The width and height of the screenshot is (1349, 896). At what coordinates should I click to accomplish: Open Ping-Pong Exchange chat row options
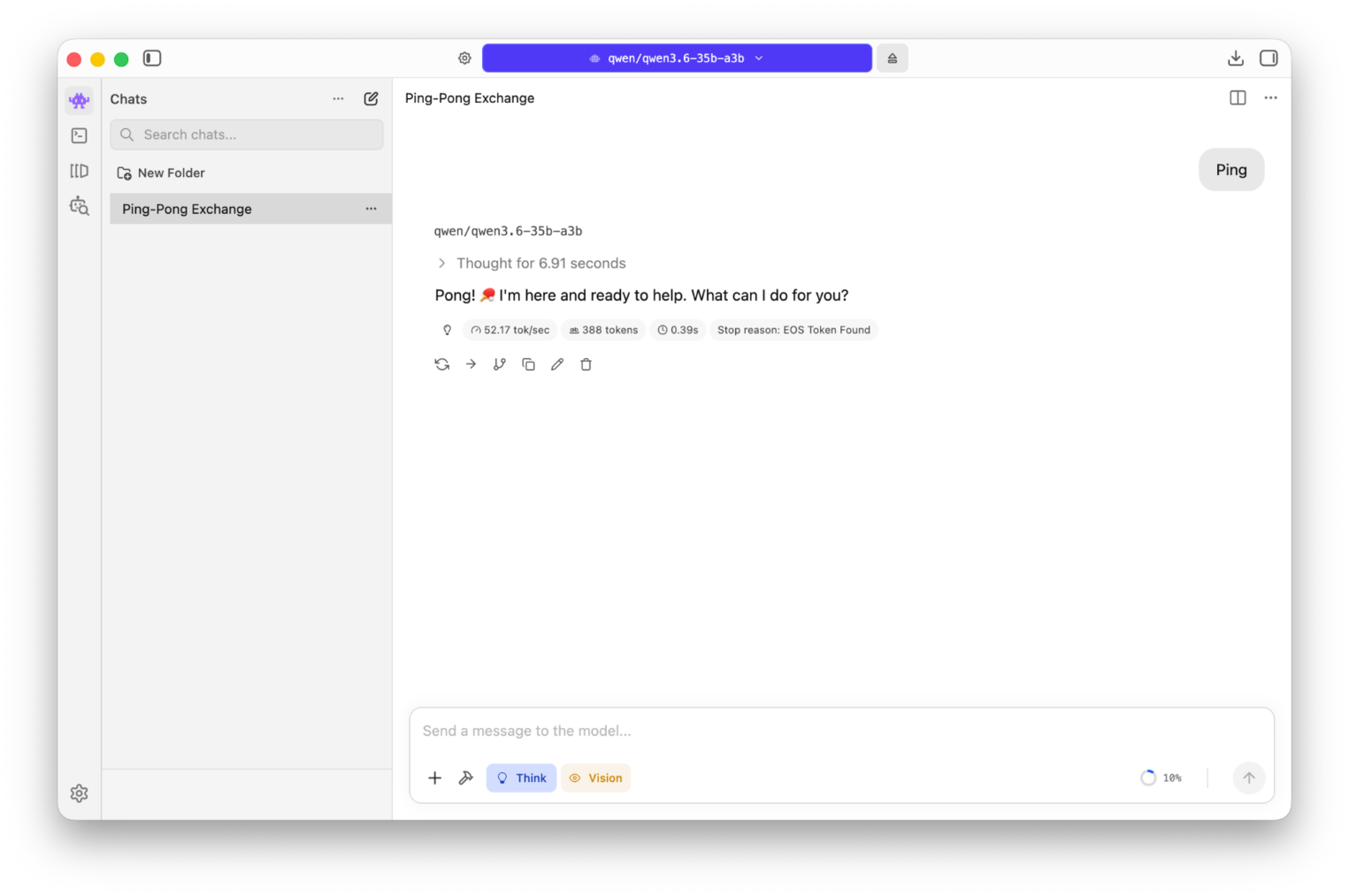pos(372,209)
